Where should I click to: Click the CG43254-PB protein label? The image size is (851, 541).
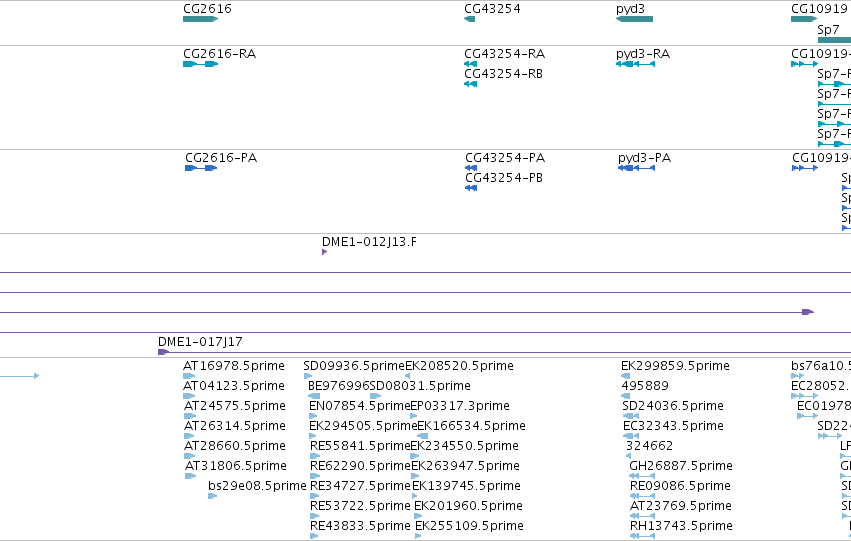coord(504,178)
